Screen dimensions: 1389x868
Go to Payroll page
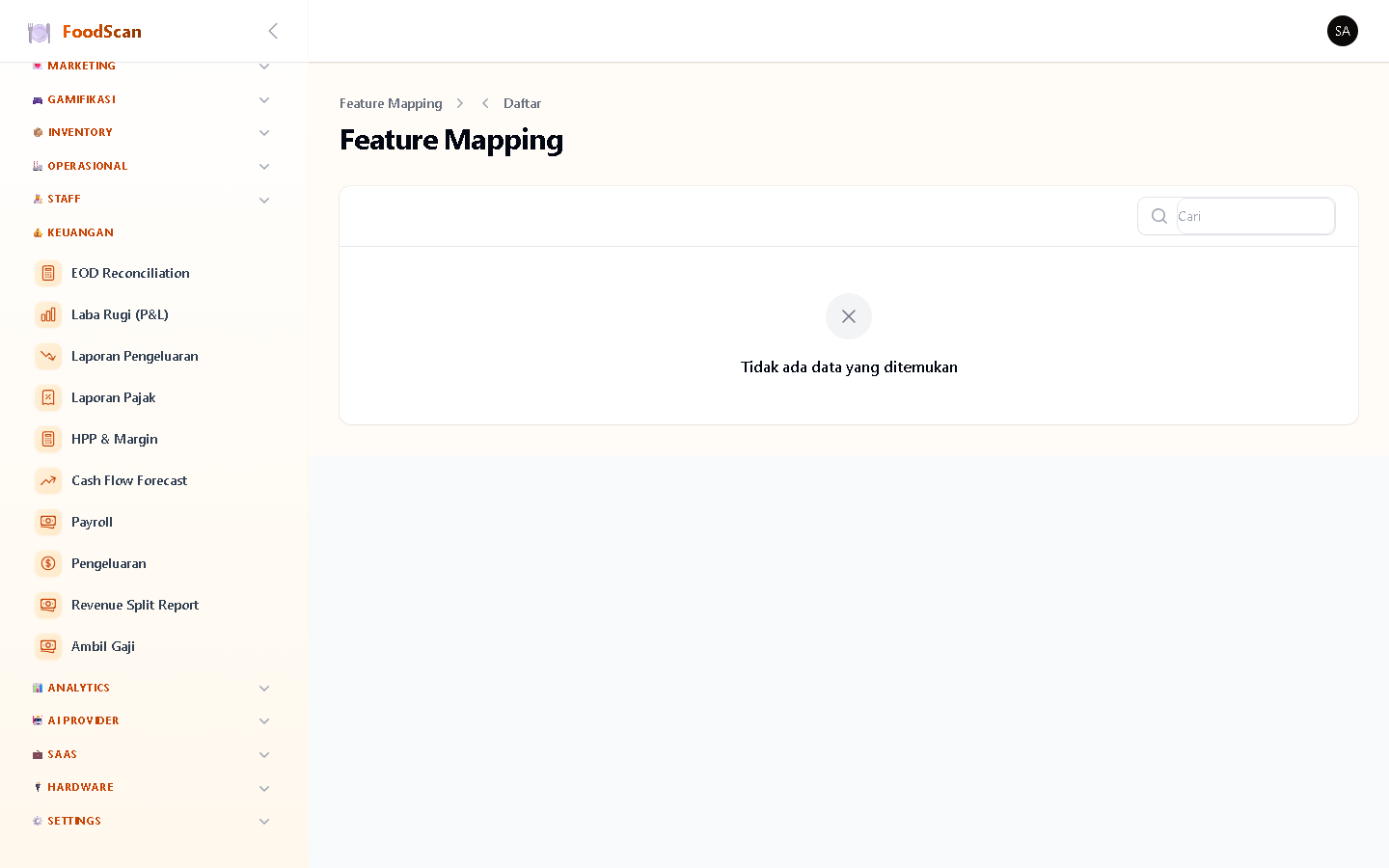tap(154, 522)
